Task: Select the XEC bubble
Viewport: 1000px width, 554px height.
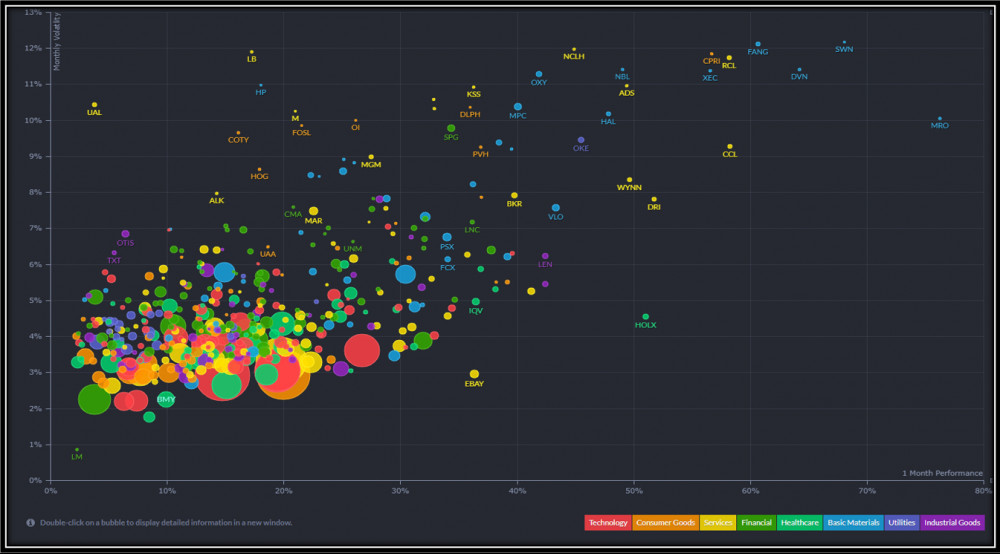Action: (710, 71)
